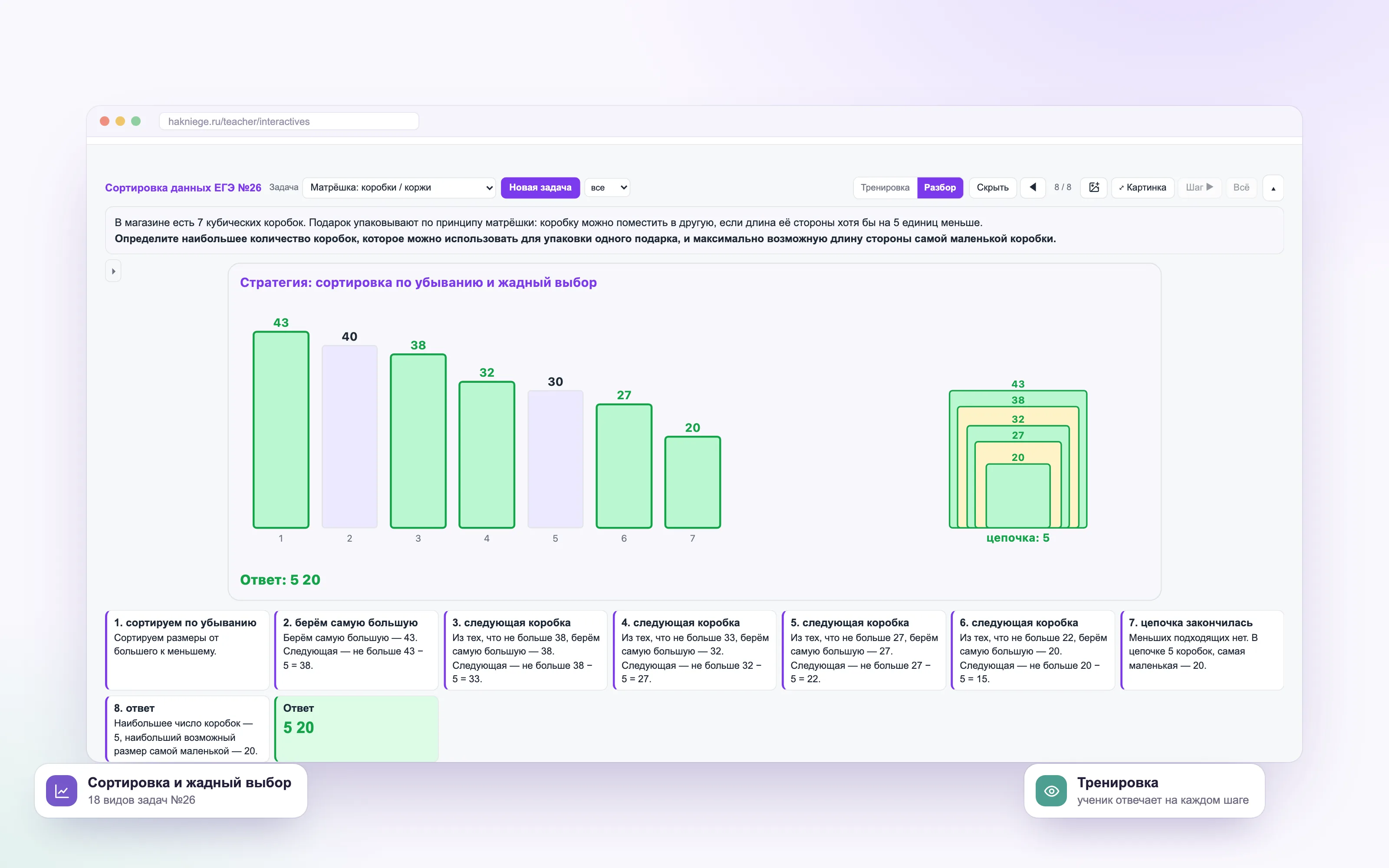The width and height of the screenshot is (1389, 868).
Task: Select the Разбор mode toggle
Action: point(940,187)
